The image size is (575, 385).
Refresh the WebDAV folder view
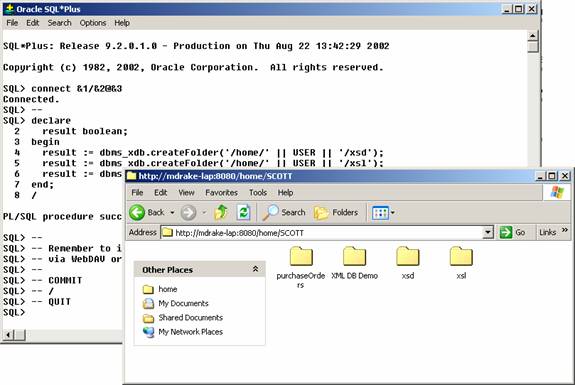[243, 213]
